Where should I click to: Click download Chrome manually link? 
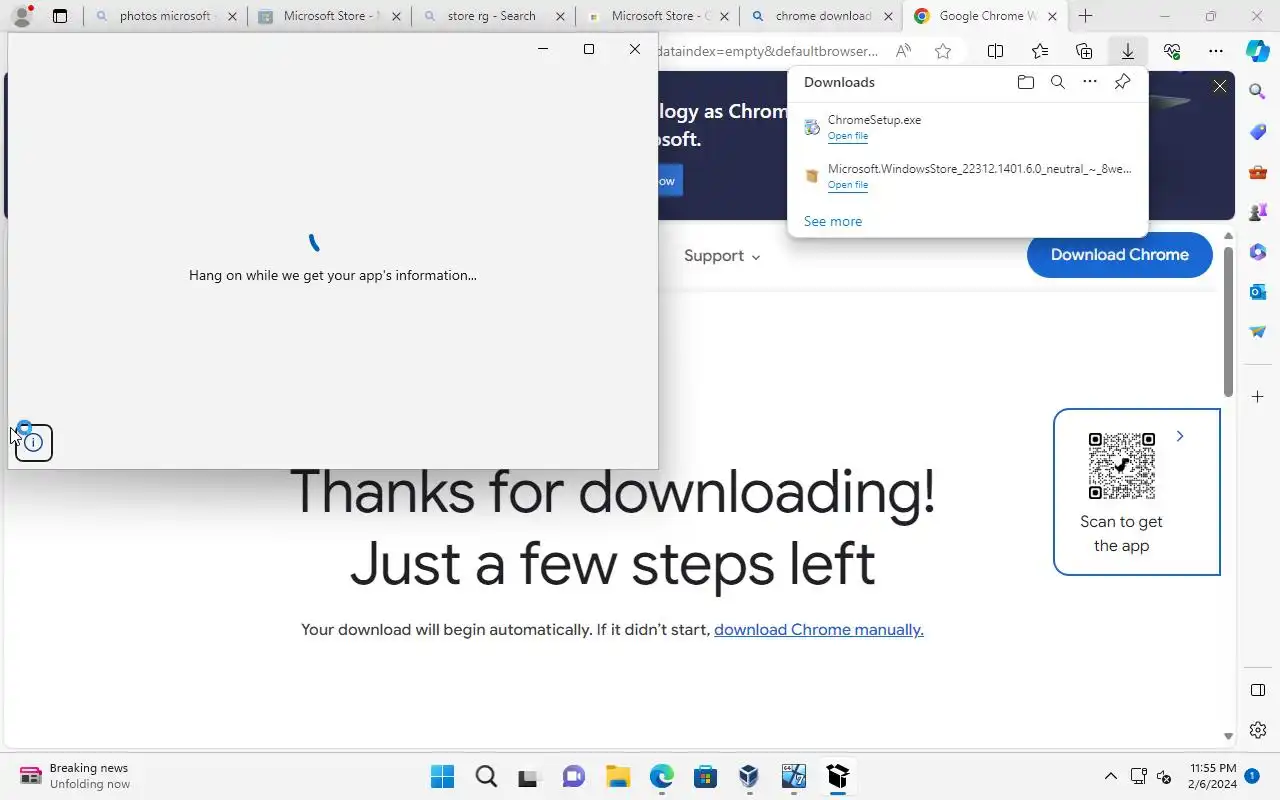coord(819,630)
